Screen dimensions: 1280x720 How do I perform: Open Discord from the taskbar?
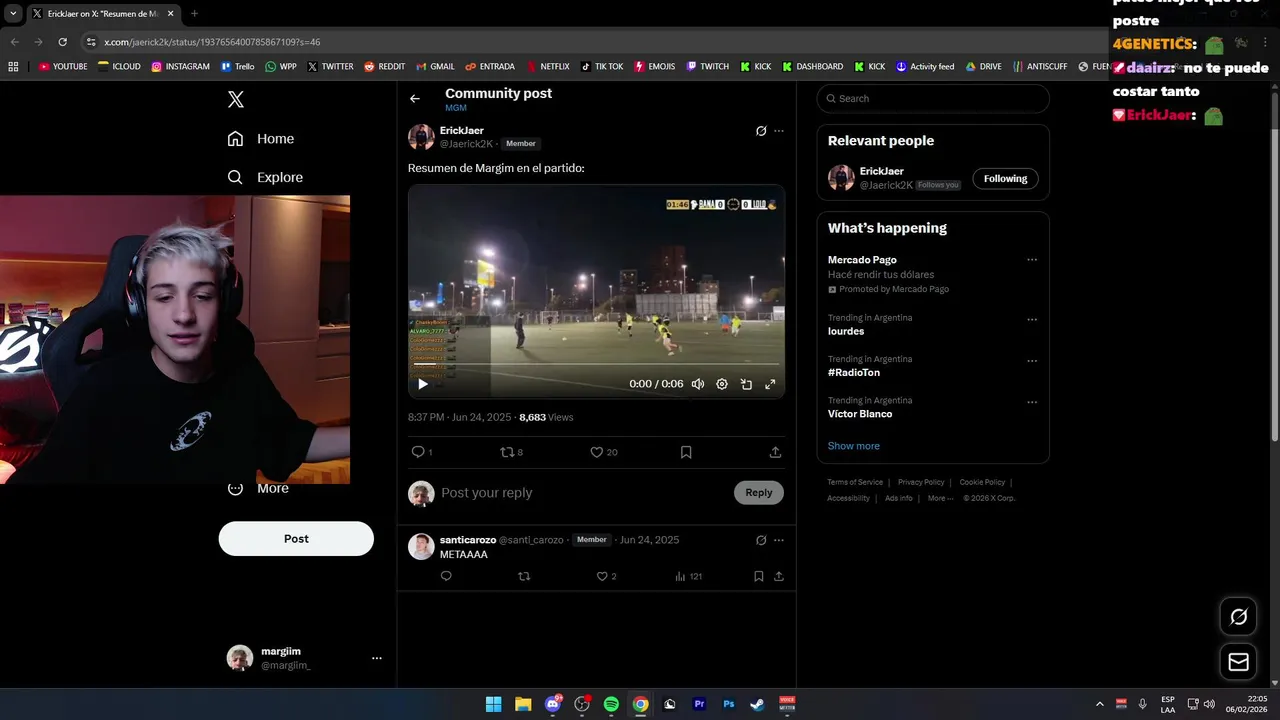553,704
